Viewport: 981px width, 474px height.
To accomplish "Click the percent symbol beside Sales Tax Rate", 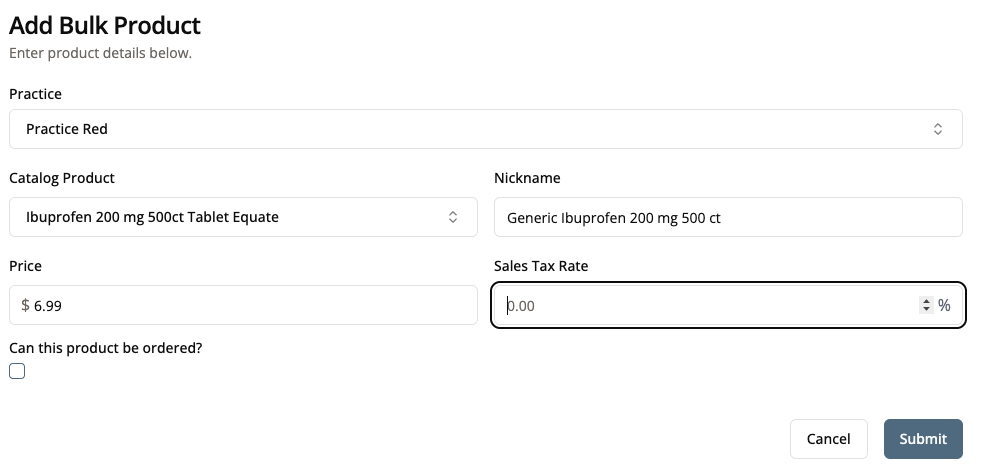I will coord(944,306).
